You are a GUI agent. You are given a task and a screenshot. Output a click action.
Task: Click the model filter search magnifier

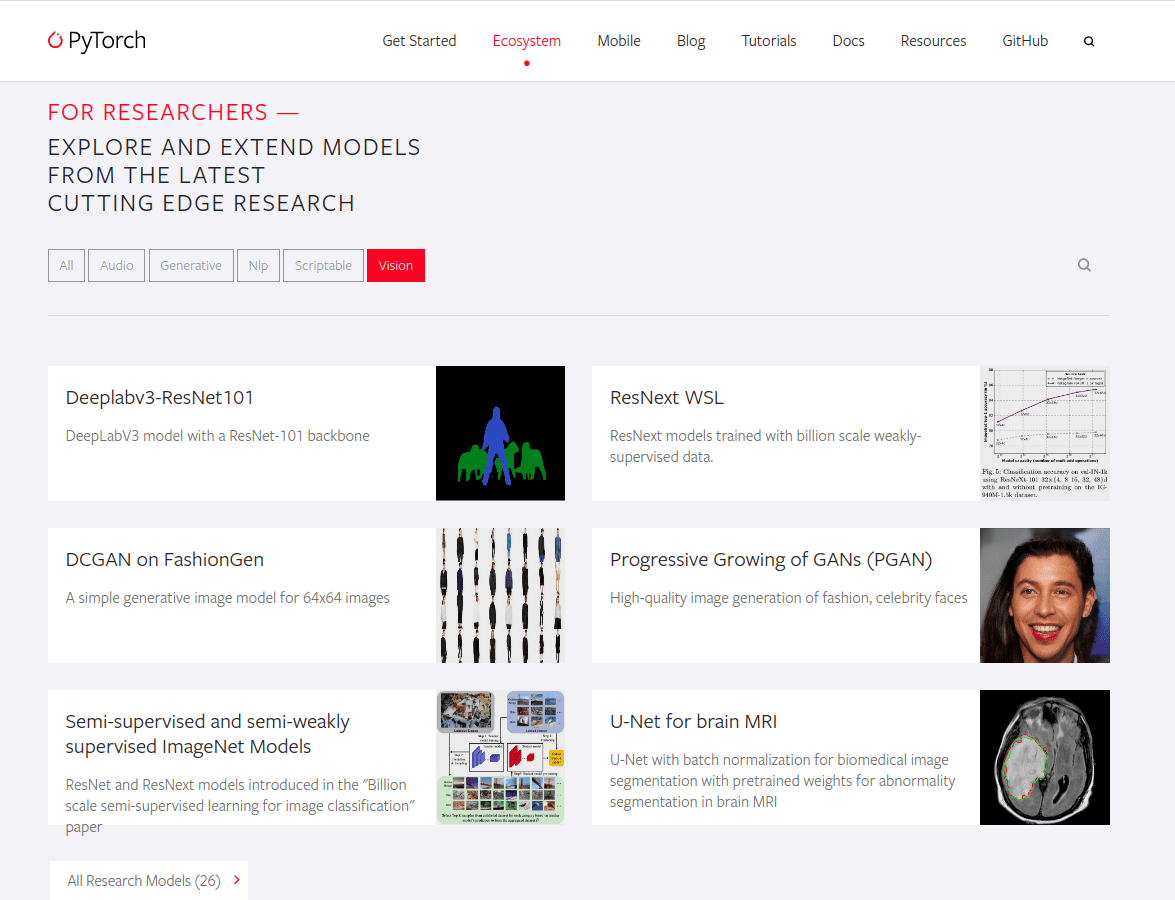pyautogui.click(x=1084, y=265)
